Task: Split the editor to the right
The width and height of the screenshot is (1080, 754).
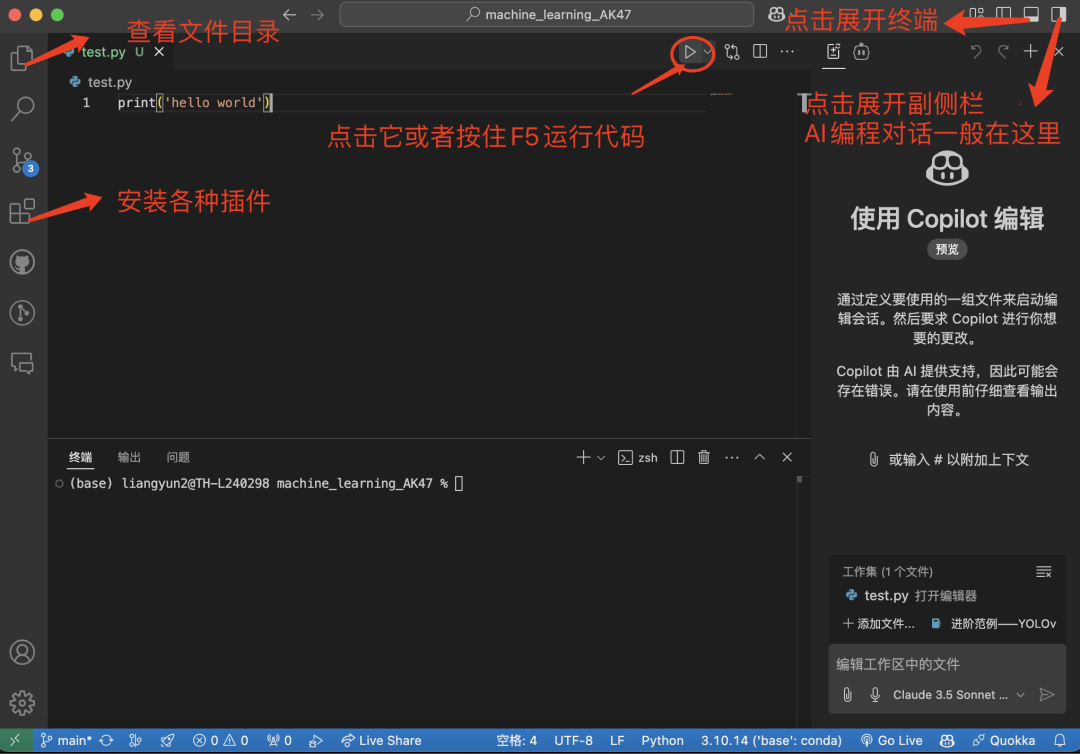Action: coord(760,52)
